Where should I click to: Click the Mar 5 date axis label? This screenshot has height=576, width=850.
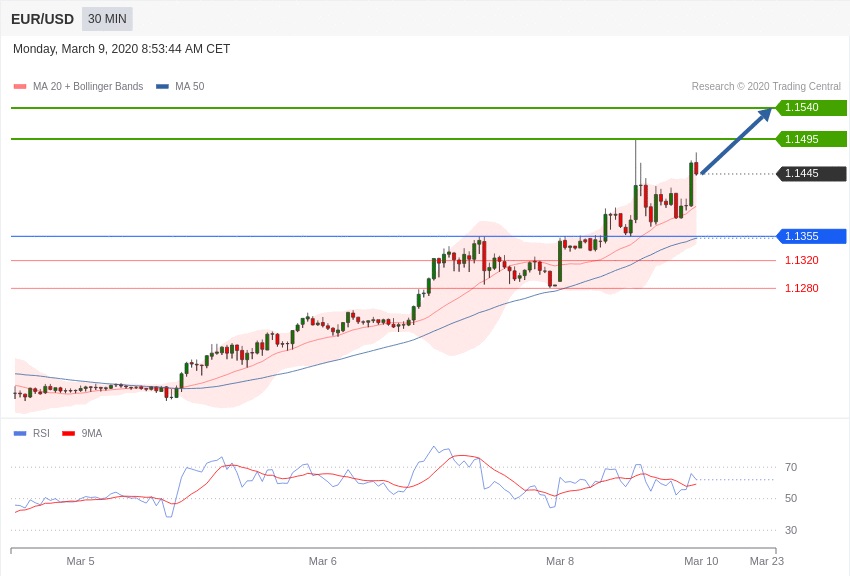coord(80,561)
